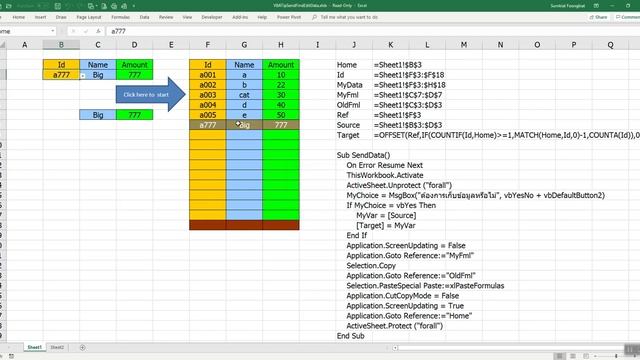Click the formula bar showing a777
Image resolution: width=640 pixels, height=360 pixels.
click(373, 31)
